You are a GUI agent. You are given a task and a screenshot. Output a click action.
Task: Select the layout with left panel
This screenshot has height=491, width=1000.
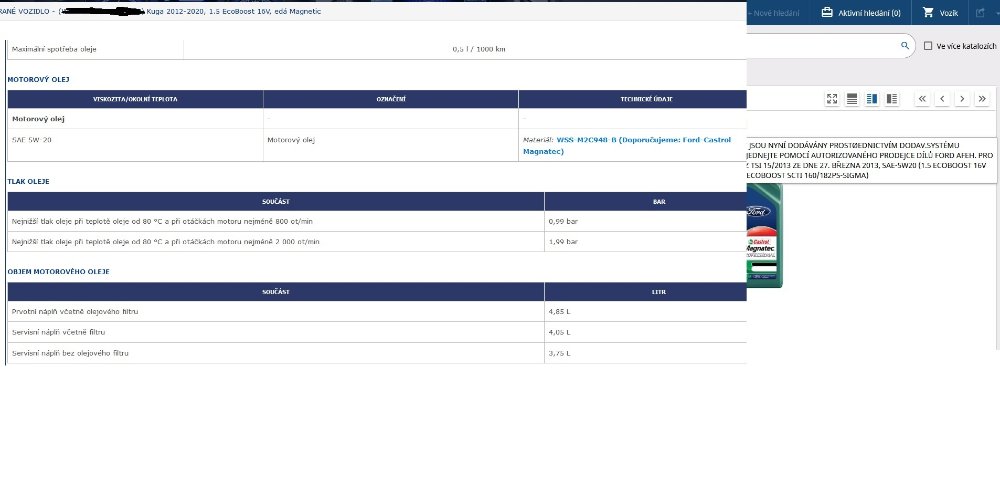click(892, 98)
